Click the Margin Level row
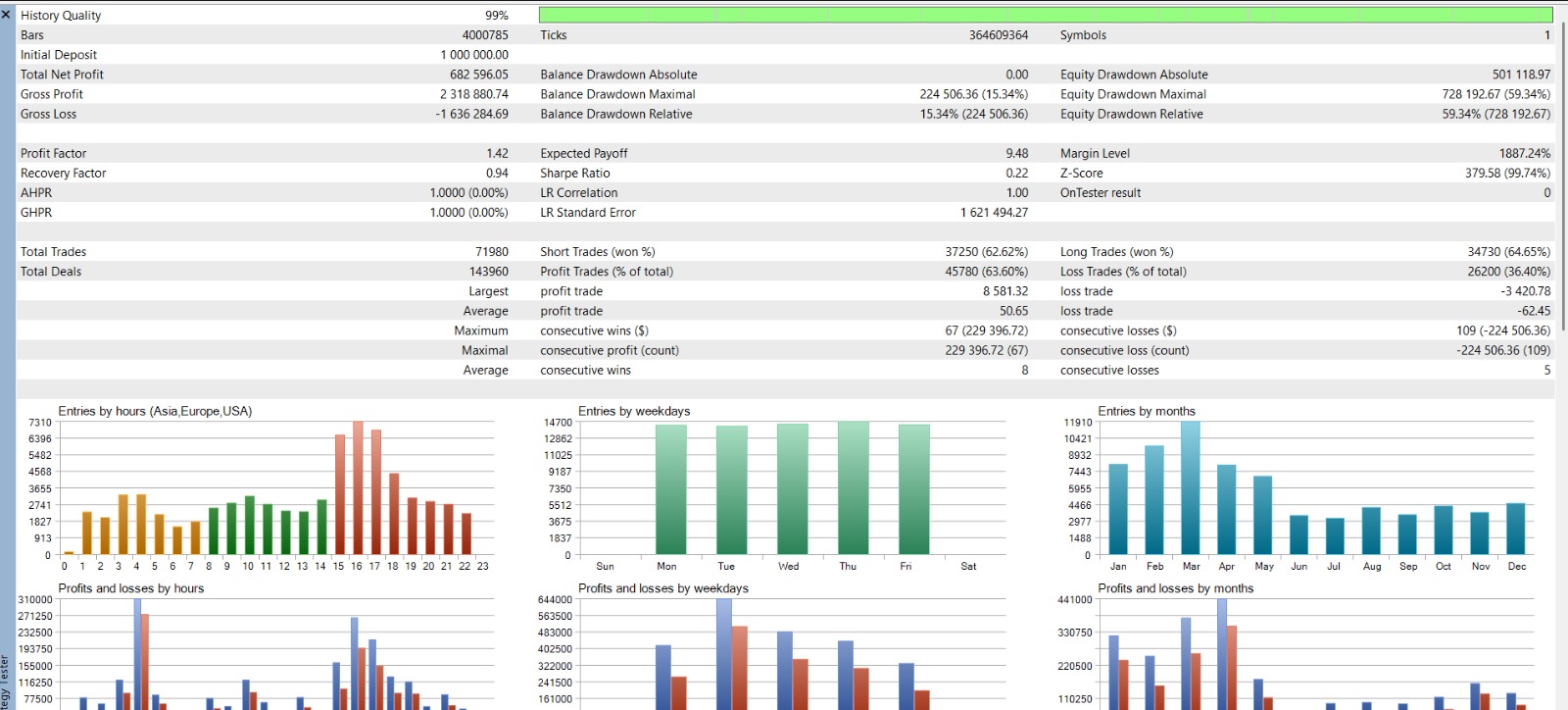 pyautogui.click(x=1305, y=153)
